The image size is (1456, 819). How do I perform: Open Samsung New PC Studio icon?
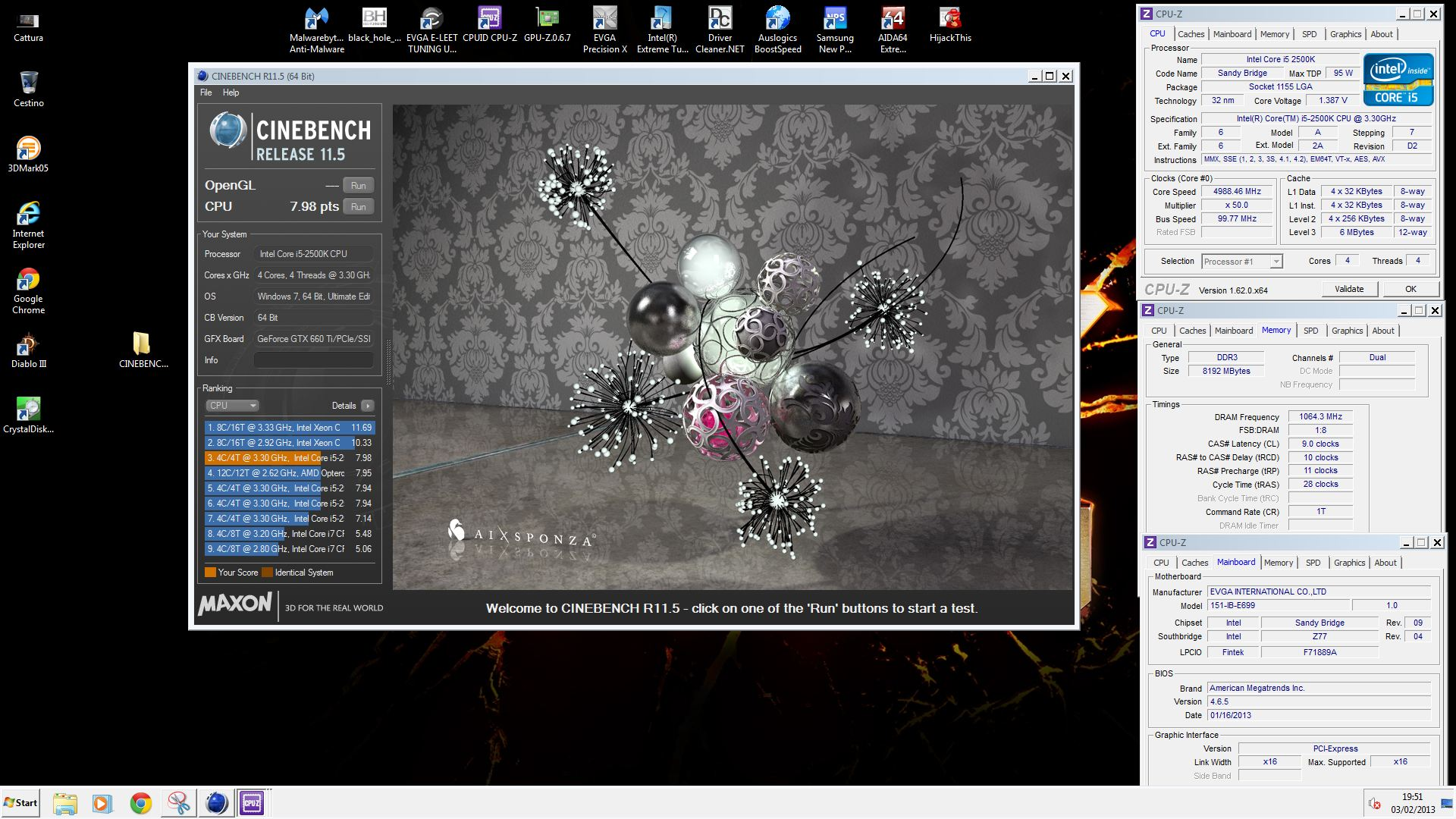(835, 30)
